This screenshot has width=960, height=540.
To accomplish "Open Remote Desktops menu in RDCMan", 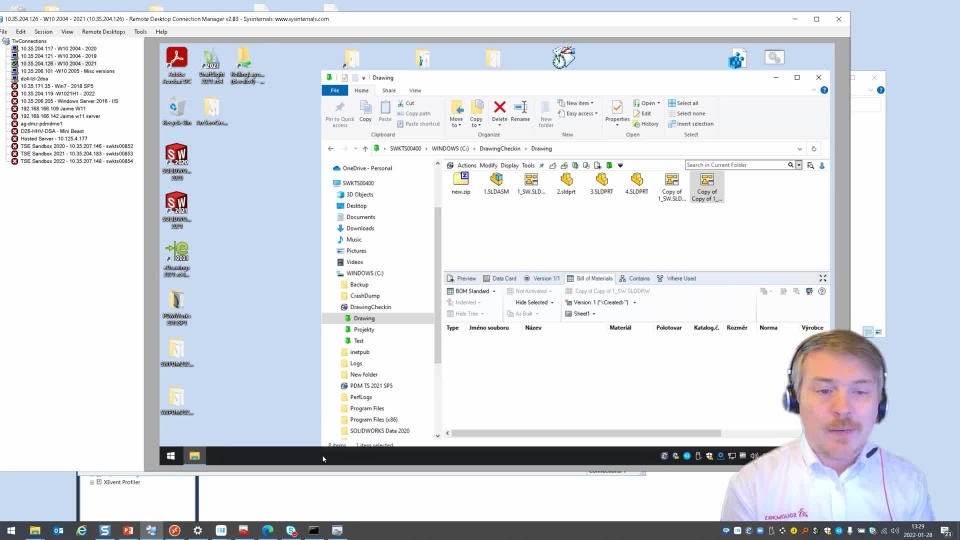I will tap(103, 32).
